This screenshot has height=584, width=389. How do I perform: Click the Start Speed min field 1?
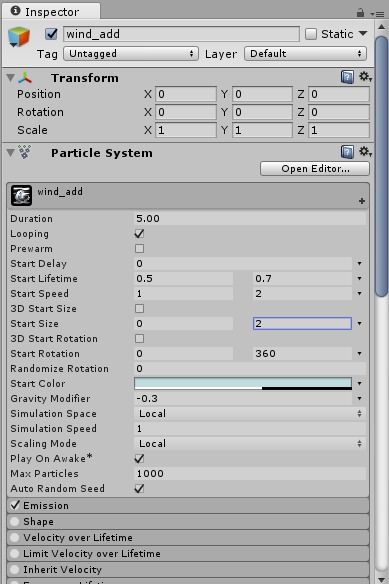(x=184, y=293)
